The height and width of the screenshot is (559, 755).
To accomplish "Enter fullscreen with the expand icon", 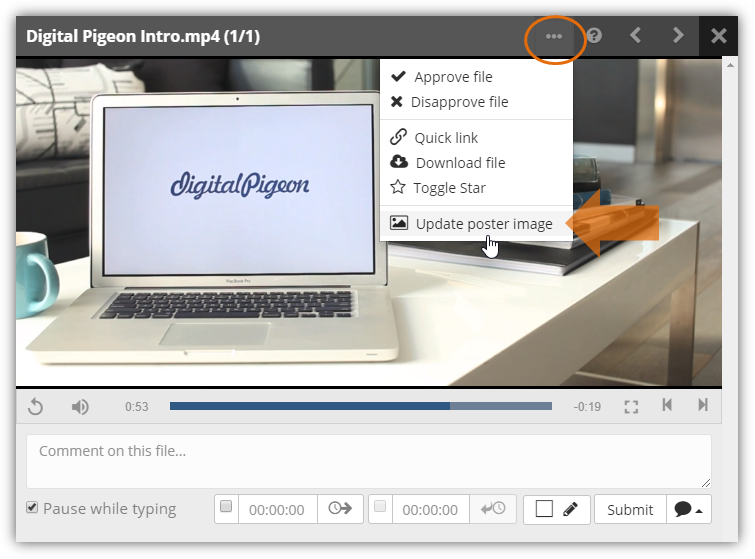I will tap(631, 407).
